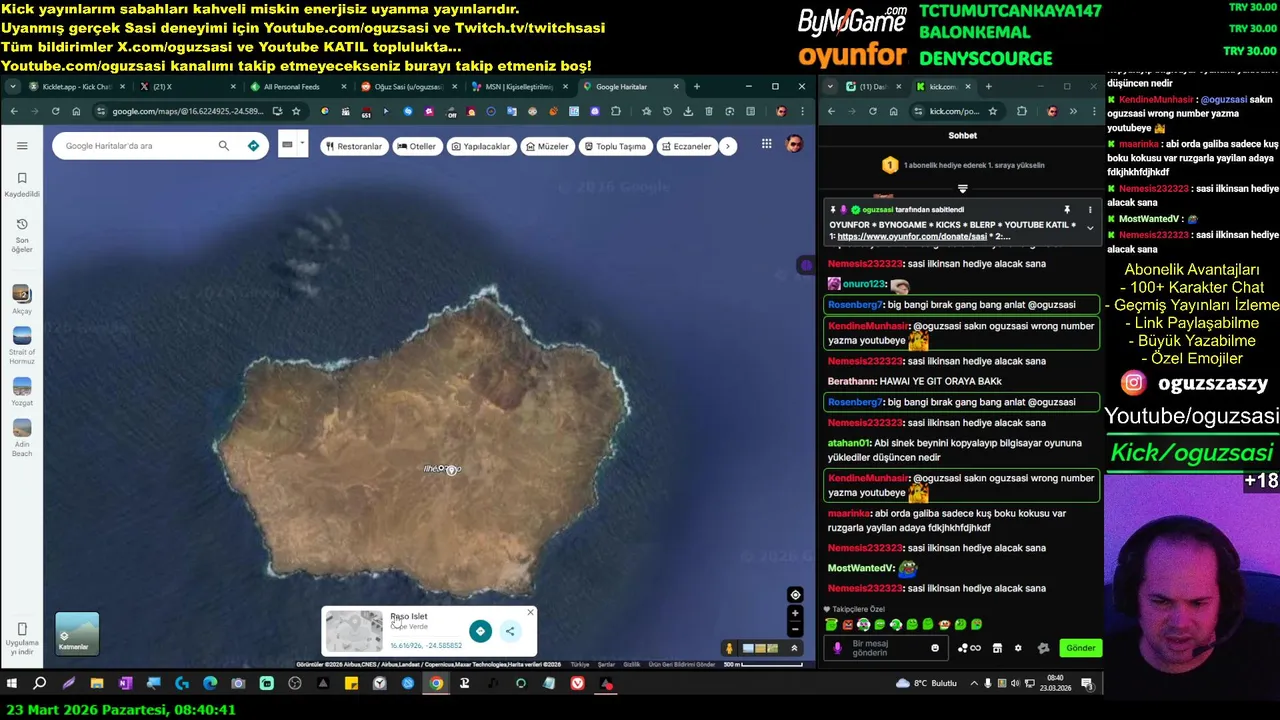Select the Yozgat recent place
Screen dimensions: 1280x720
pyautogui.click(x=22, y=391)
